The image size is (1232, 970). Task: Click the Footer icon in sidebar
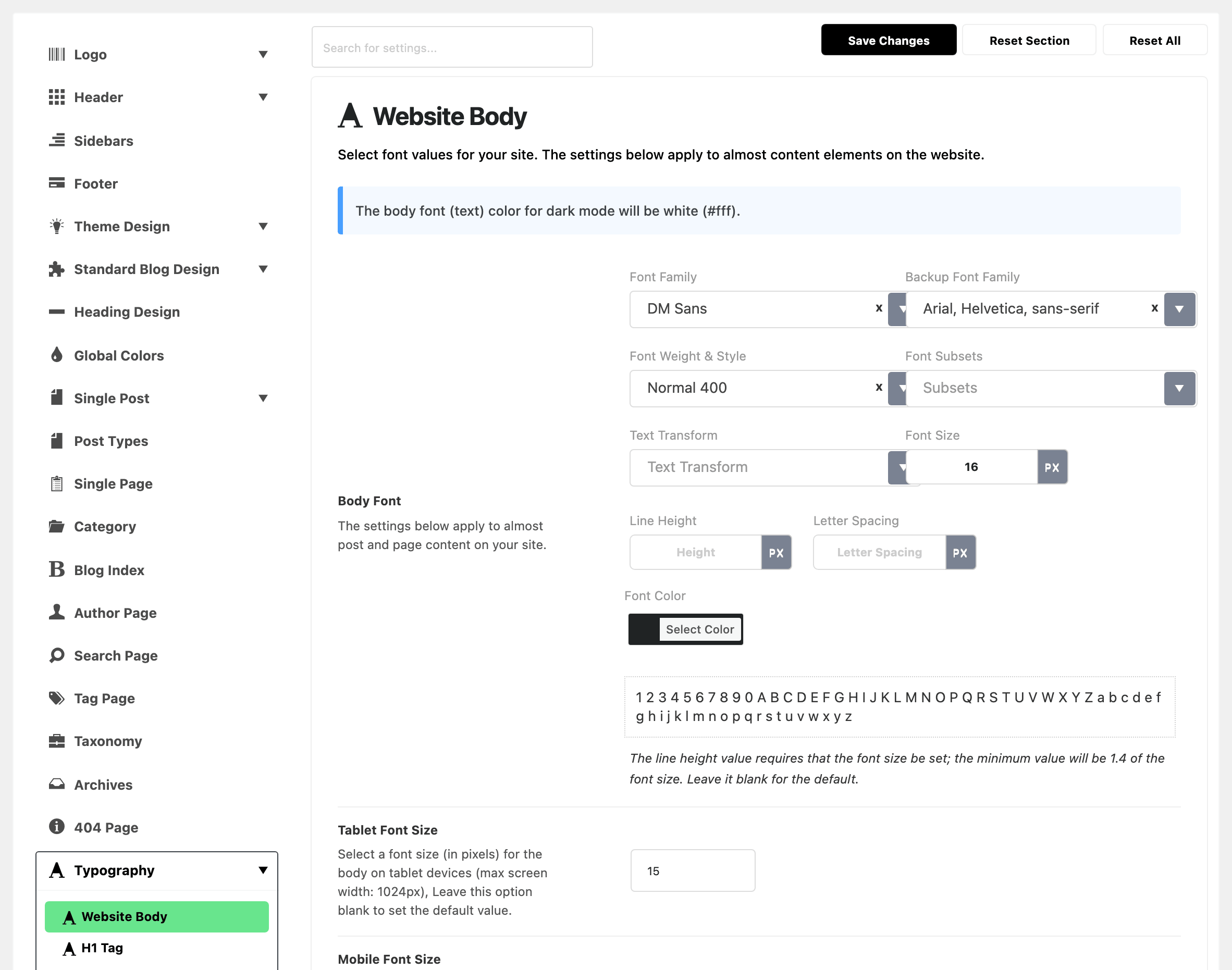57,183
